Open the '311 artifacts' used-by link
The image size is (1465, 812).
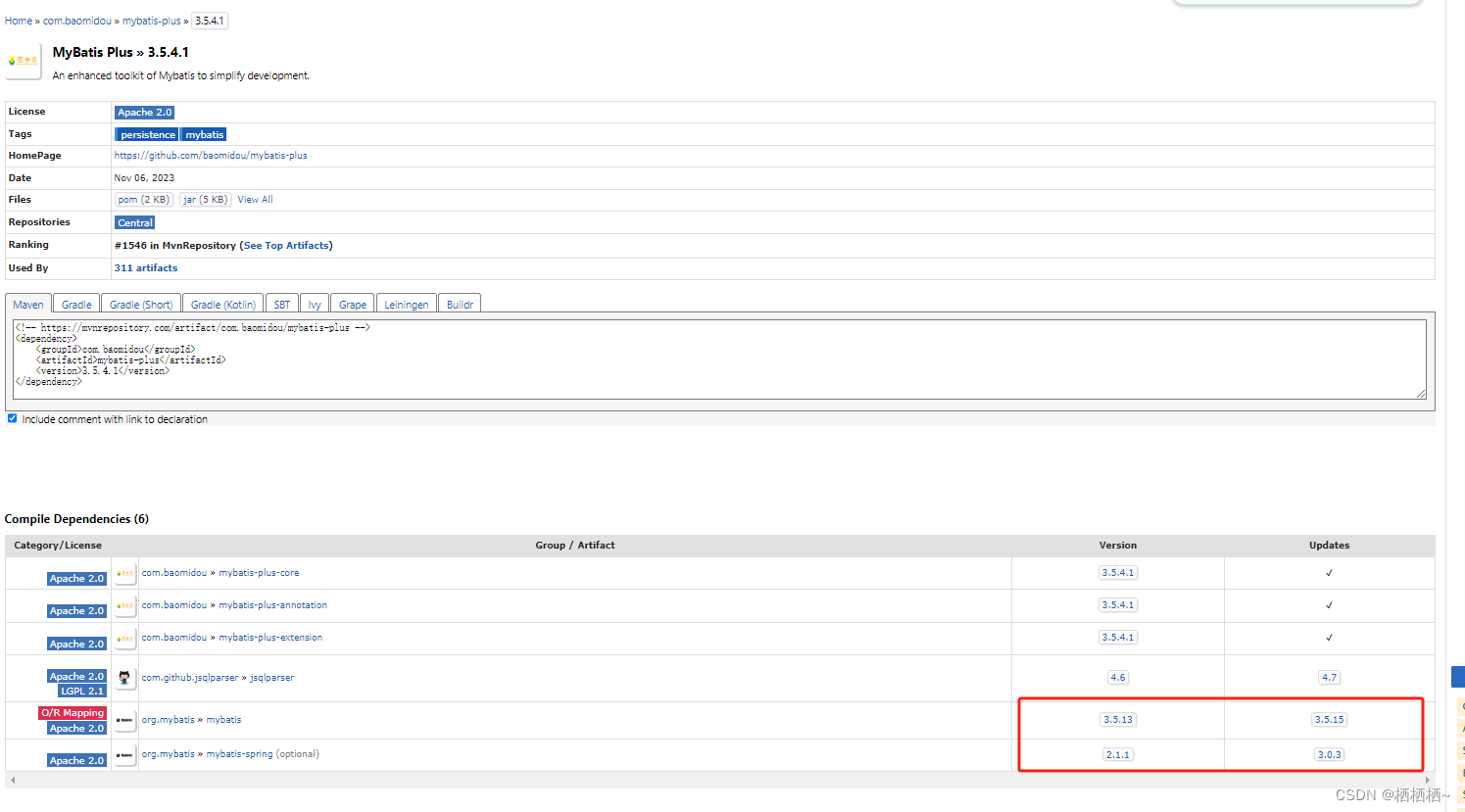(x=145, y=267)
